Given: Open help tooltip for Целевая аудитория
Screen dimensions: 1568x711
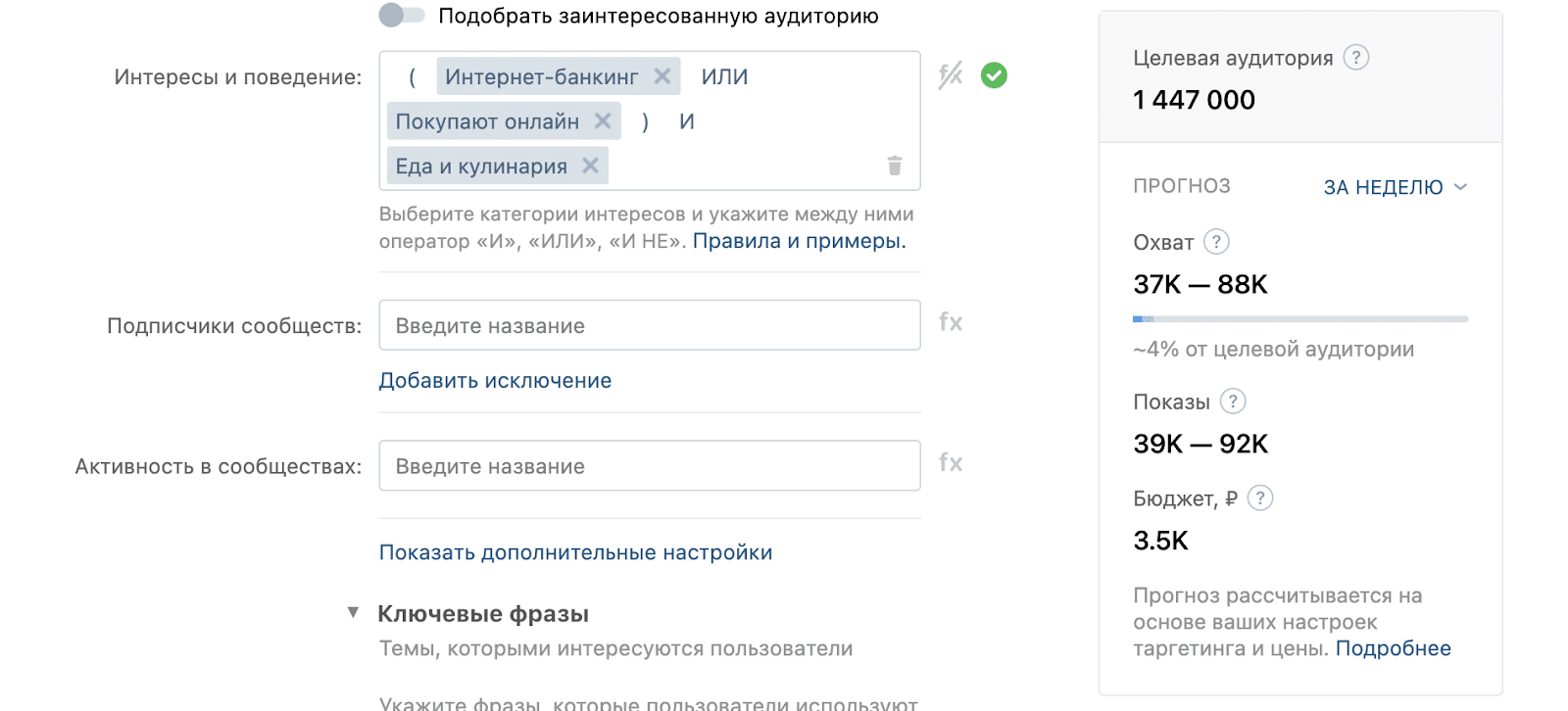Looking at the screenshot, I should (1356, 58).
